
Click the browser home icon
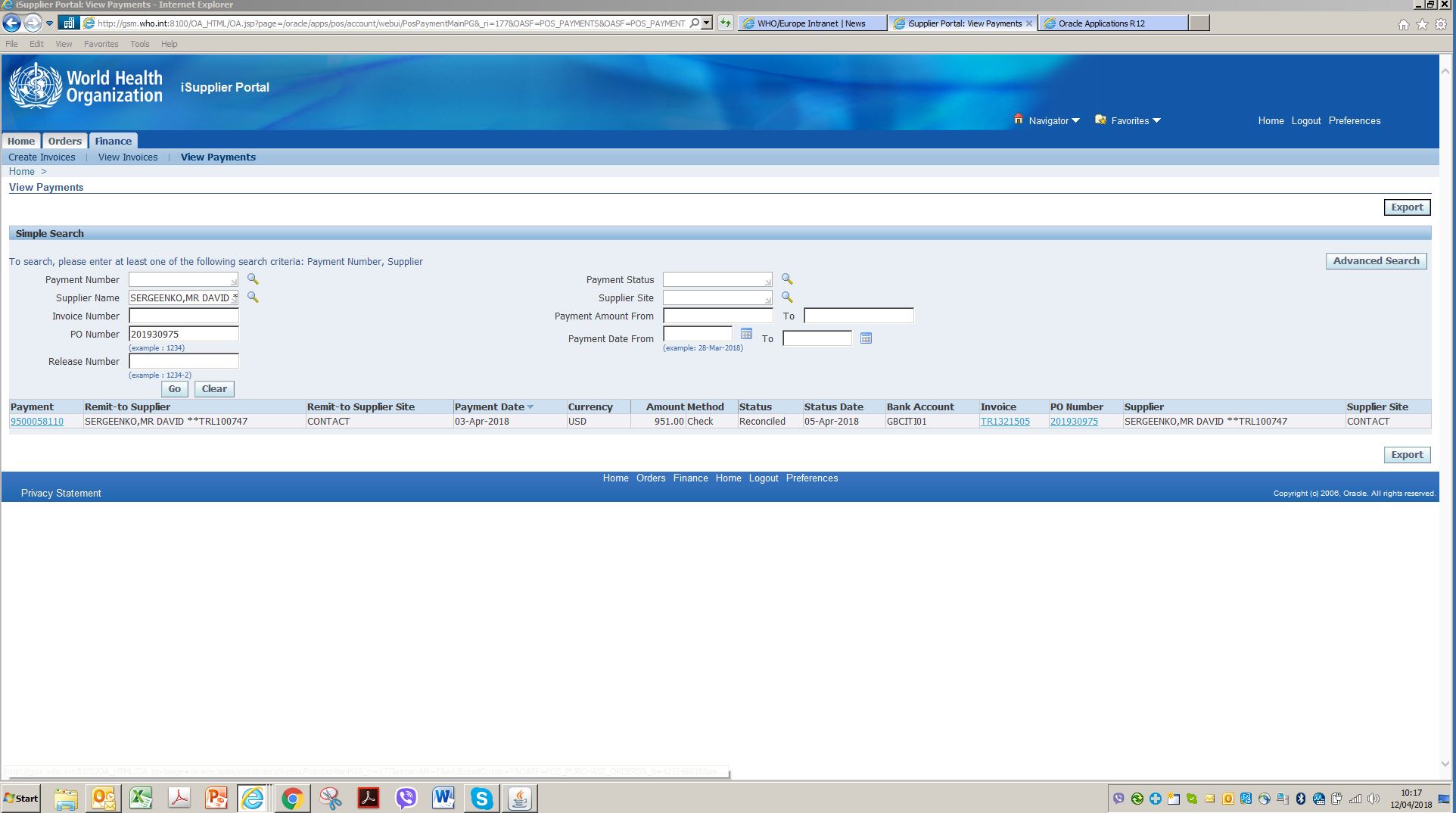tap(1403, 24)
